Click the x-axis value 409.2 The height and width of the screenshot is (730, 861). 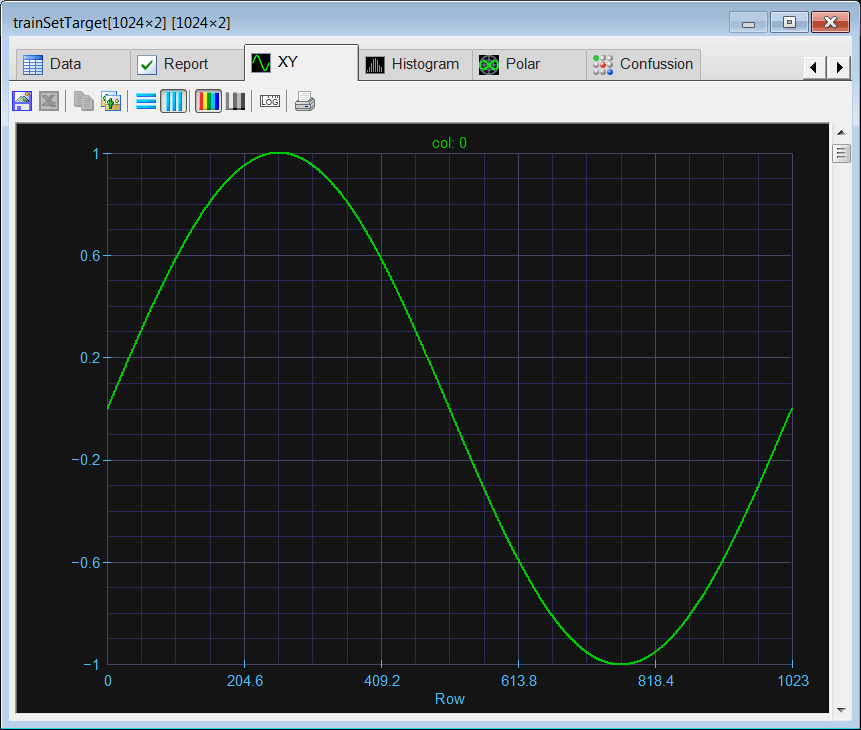[382, 681]
